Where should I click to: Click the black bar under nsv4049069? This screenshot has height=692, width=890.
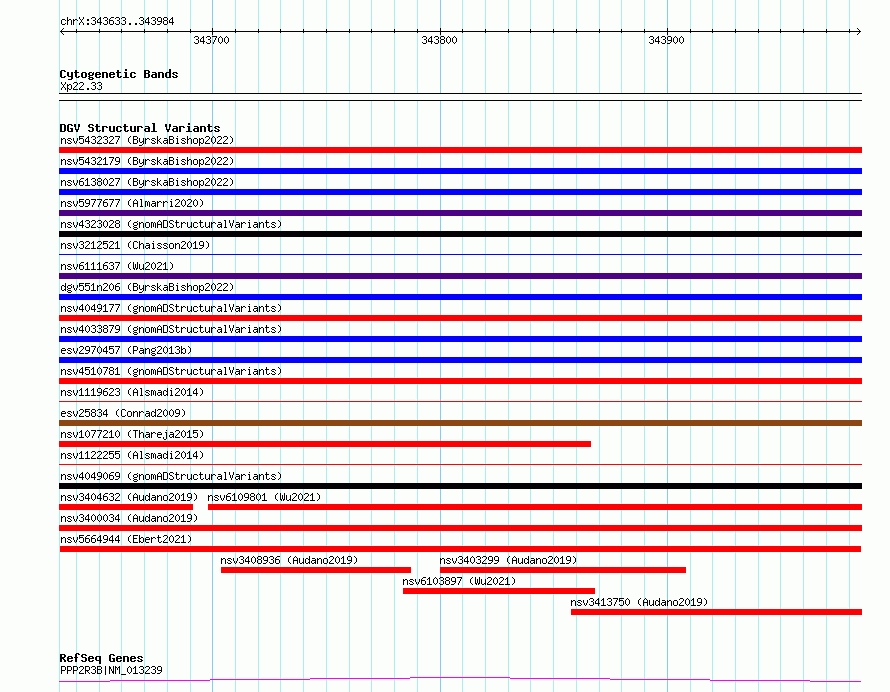[x=460, y=486]
